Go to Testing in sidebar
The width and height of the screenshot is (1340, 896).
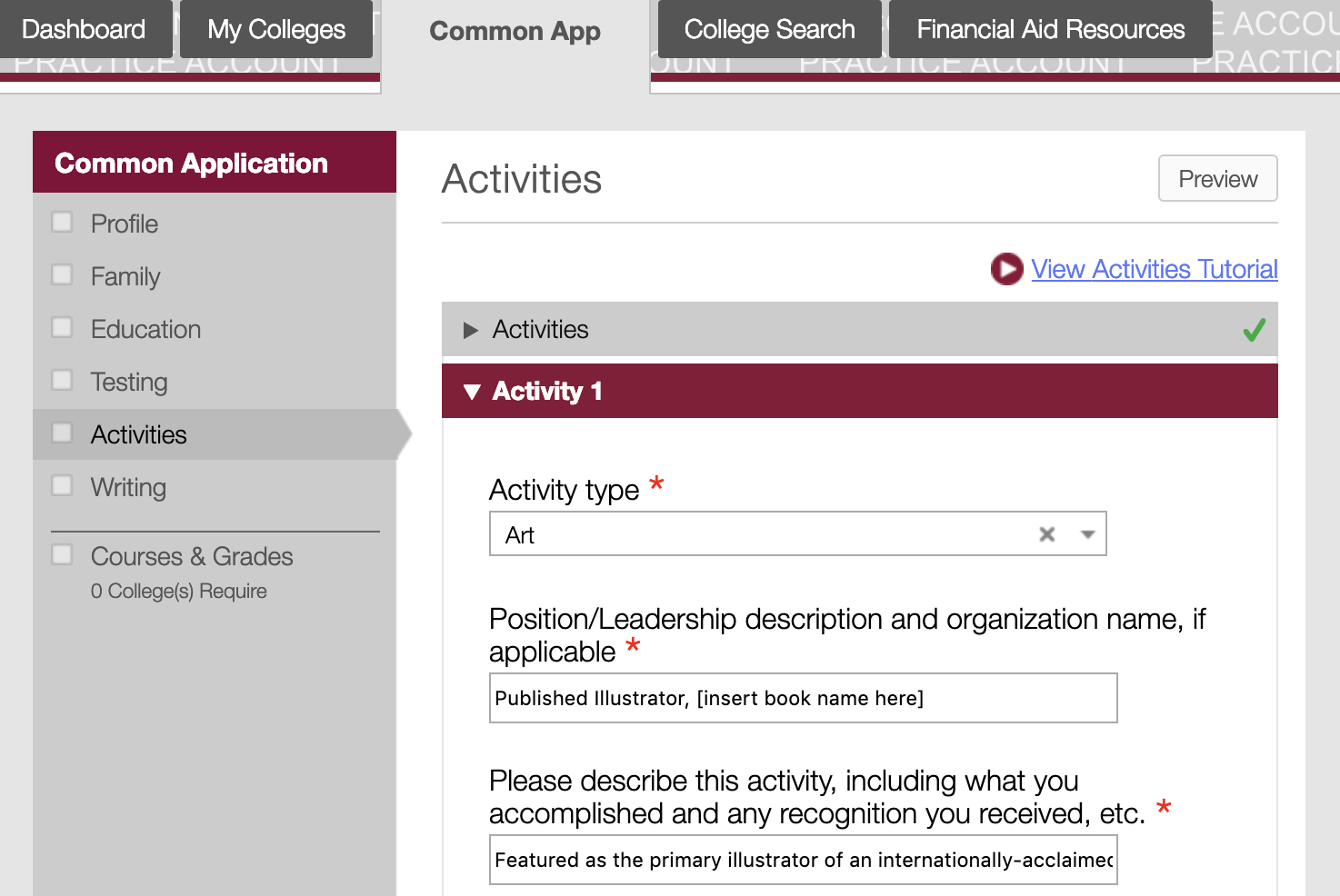pyautogui.click(x=129, y=382)
